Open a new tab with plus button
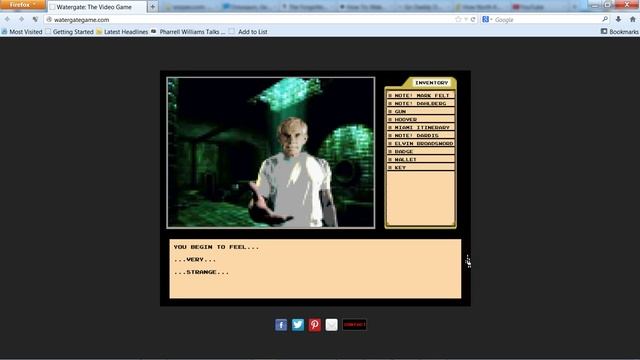Screen dimensions: 640x360 [x=152, y=7]
